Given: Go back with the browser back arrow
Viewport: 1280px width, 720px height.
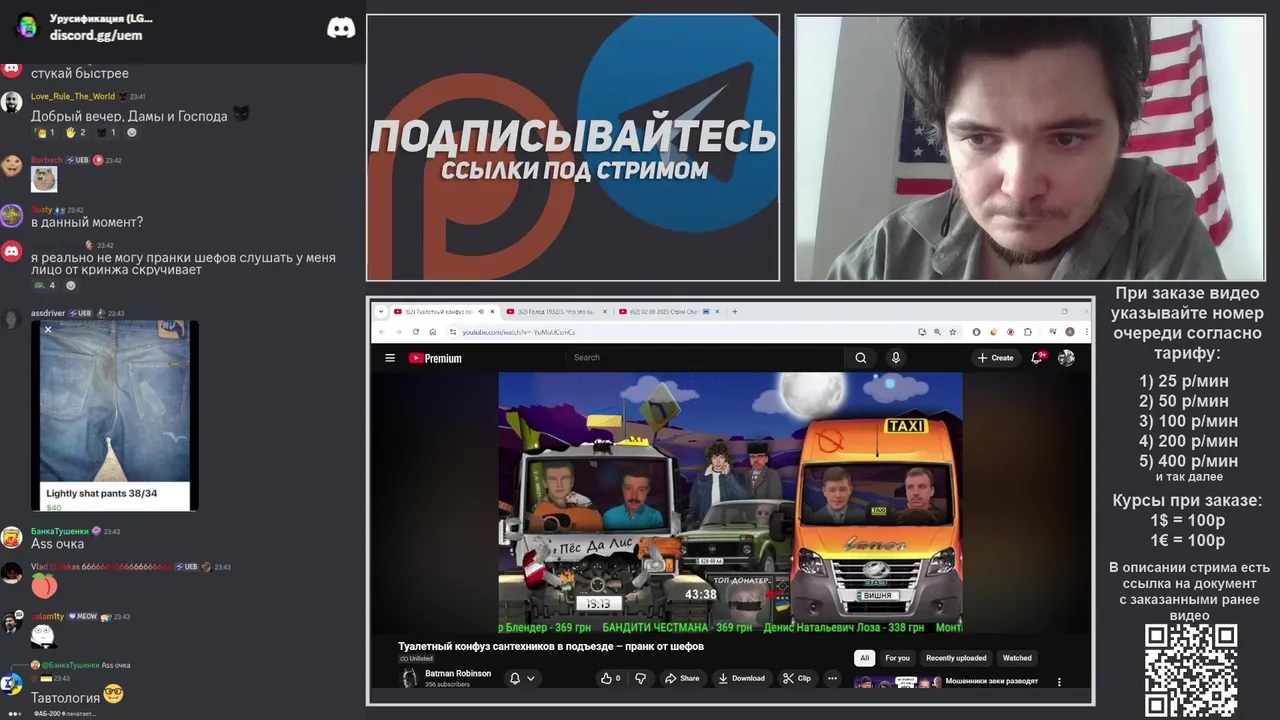Looking at the screenshot, I should 381,331.
